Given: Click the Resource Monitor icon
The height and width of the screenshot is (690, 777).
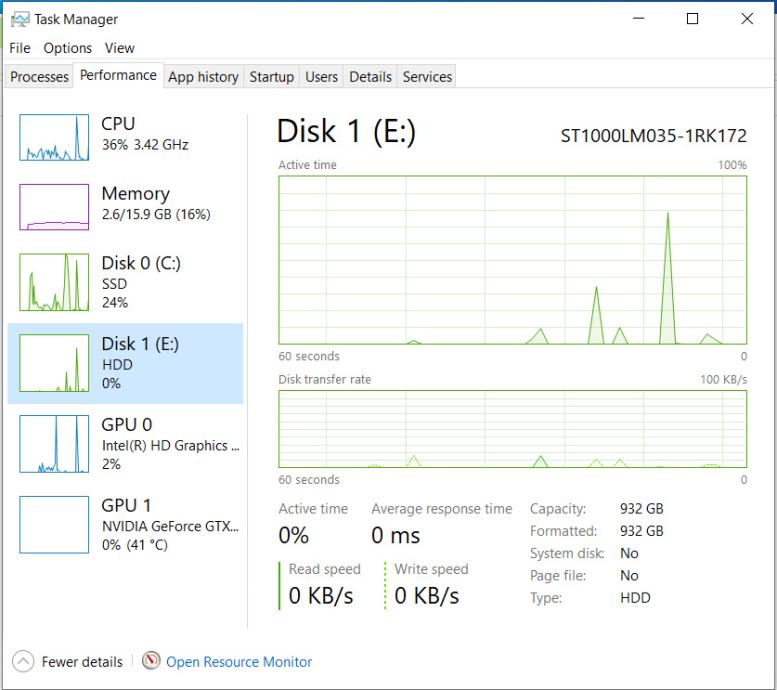Looking at the screenshot, I should tap(152, 661).
